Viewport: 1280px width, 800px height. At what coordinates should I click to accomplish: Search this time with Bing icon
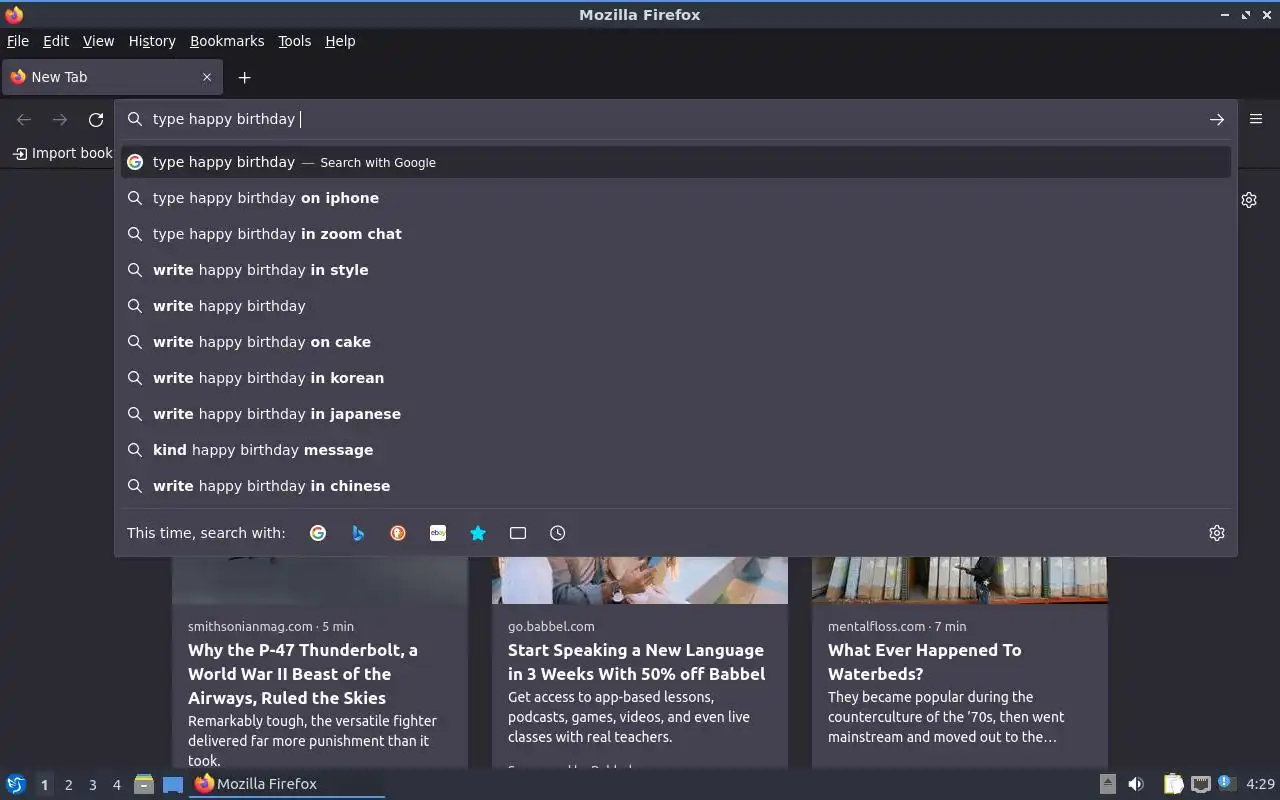click(358, 533)
